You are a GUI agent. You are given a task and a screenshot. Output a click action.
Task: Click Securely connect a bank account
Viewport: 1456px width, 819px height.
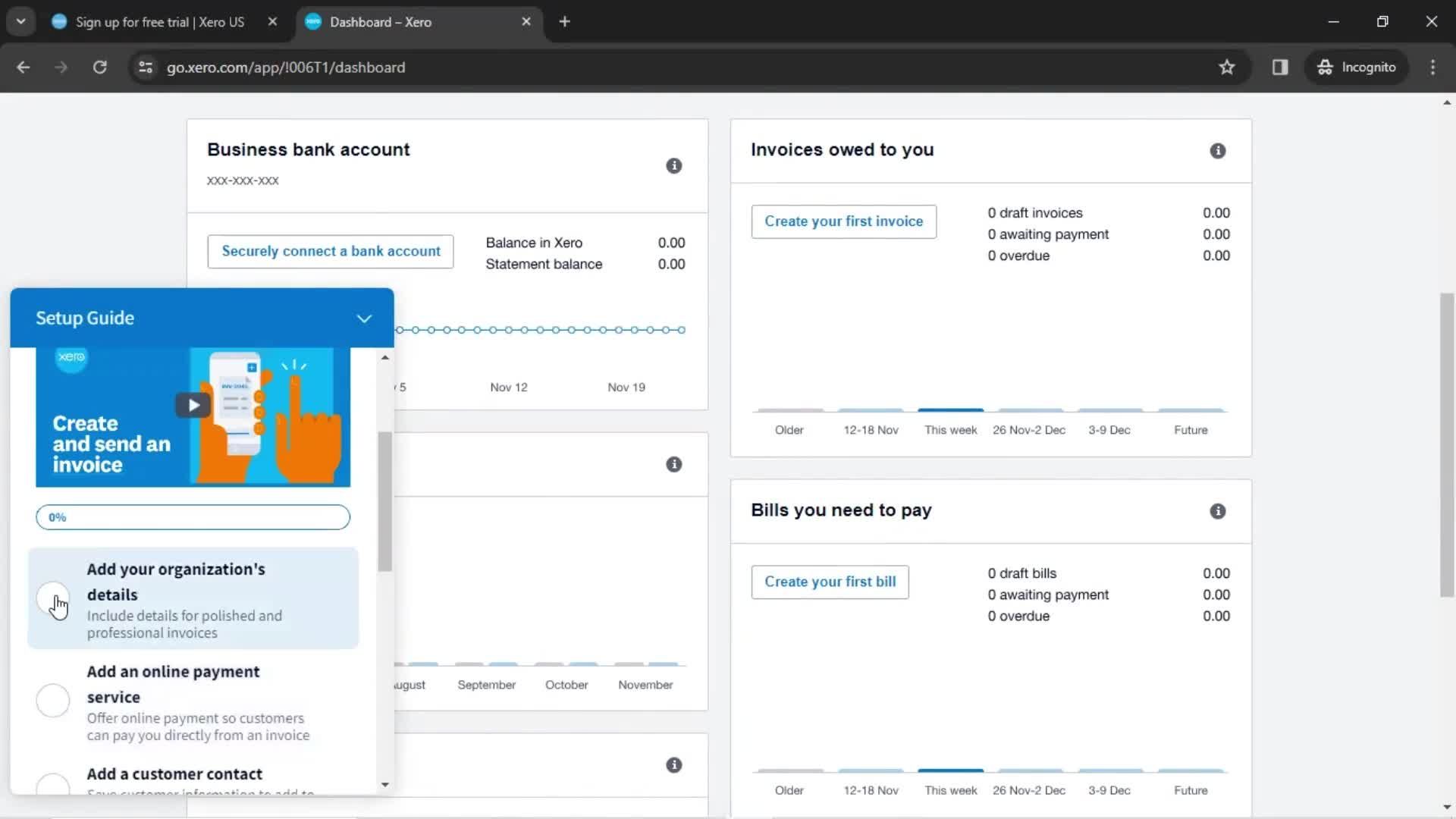(x=331, y=251)
